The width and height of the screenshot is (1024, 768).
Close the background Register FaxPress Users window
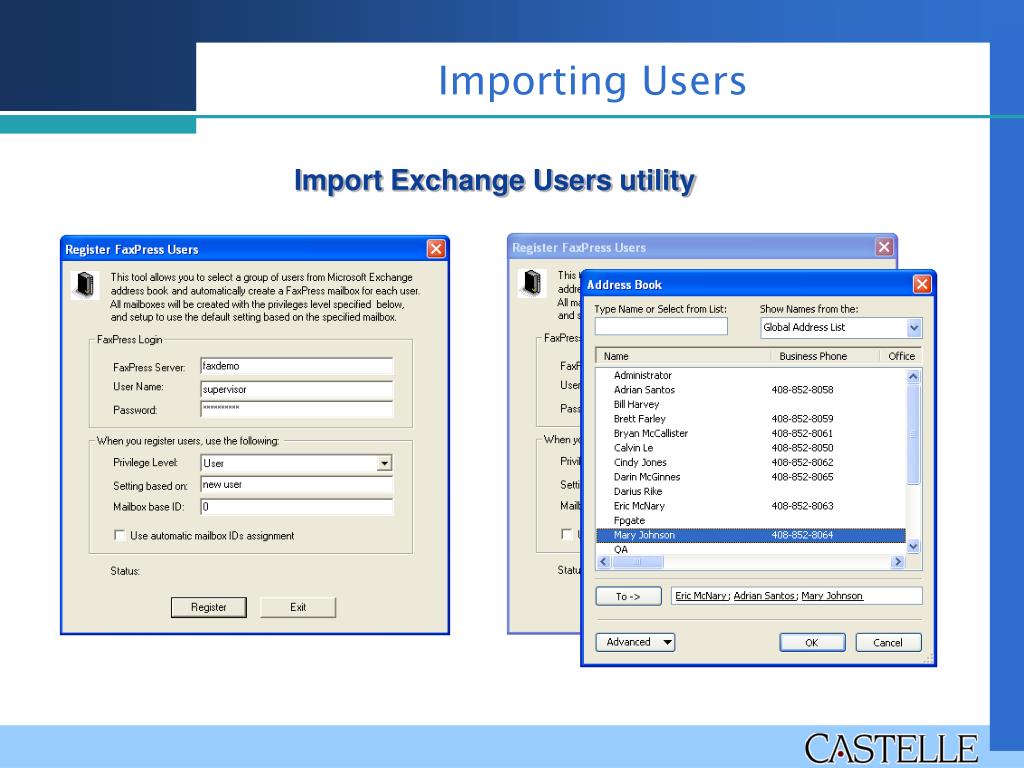pos(884,247)
